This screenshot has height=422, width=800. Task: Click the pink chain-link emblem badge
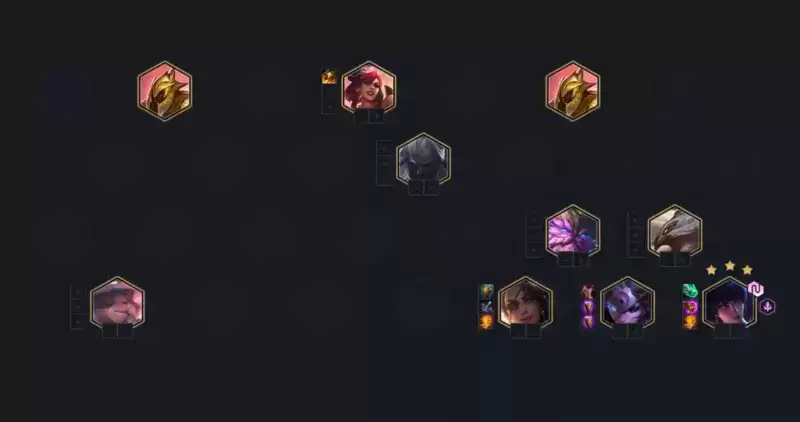pyautogui.click(x=756, y=289)
